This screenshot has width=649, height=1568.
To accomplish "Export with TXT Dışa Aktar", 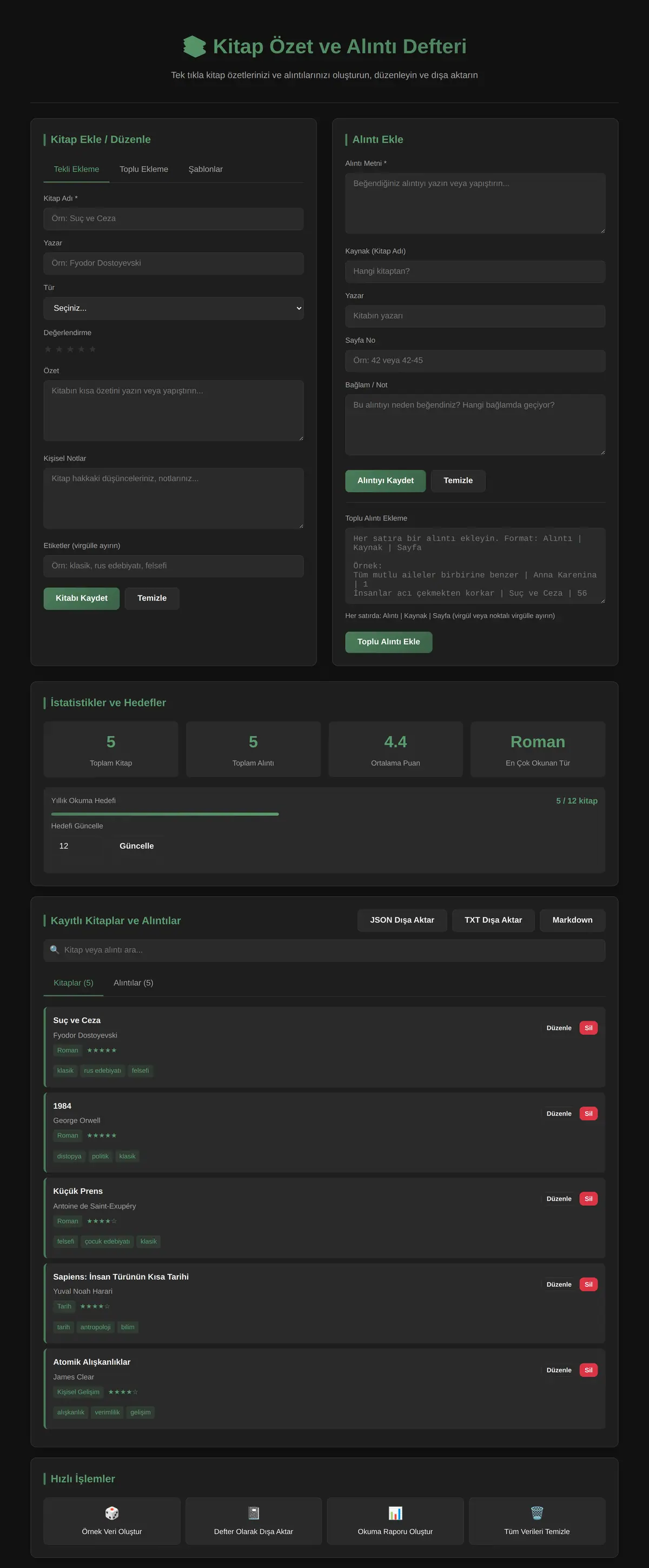I will (493, 920).
